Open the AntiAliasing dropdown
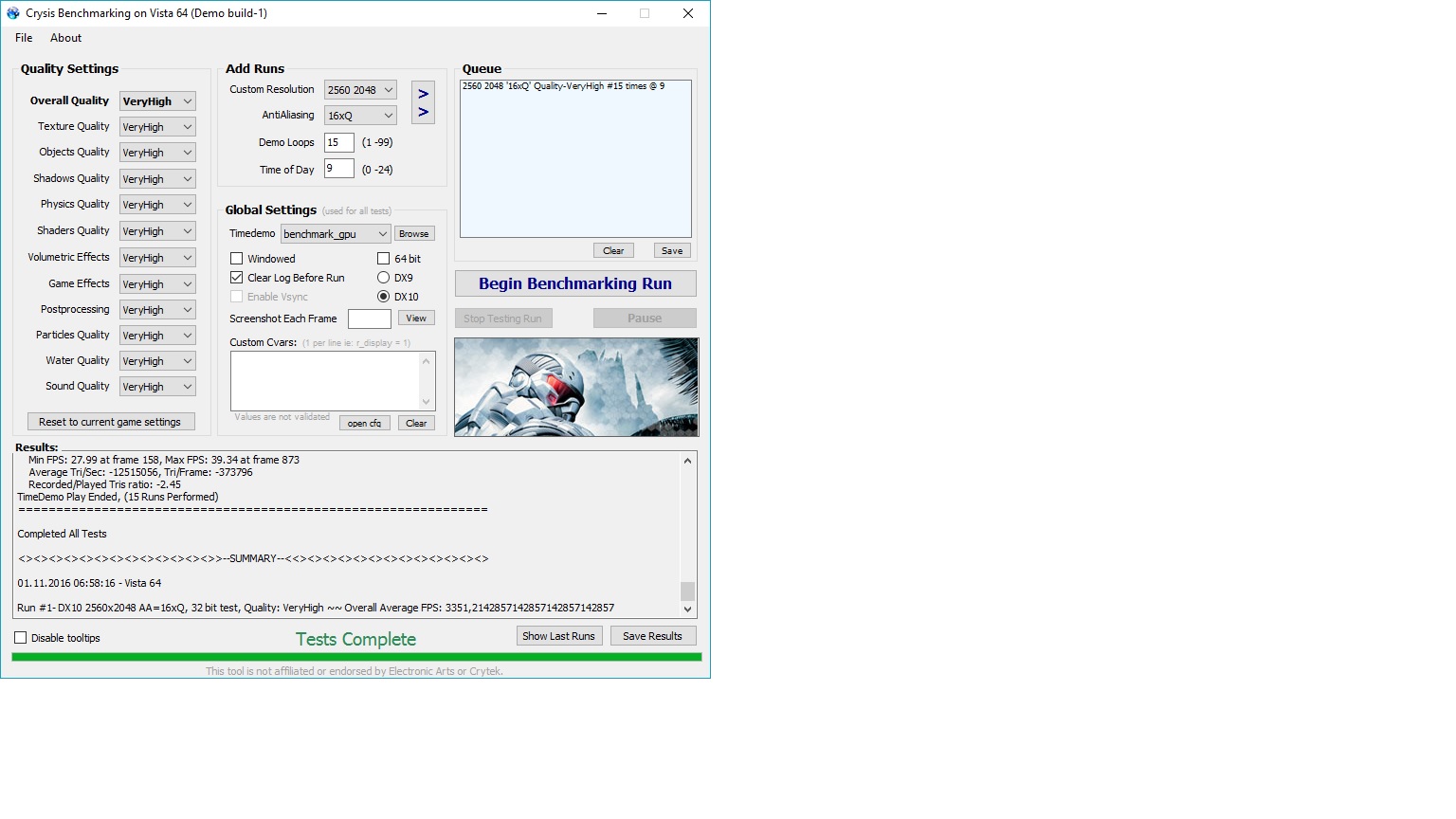Screen dimensions: 1456x819 point(360,116)
